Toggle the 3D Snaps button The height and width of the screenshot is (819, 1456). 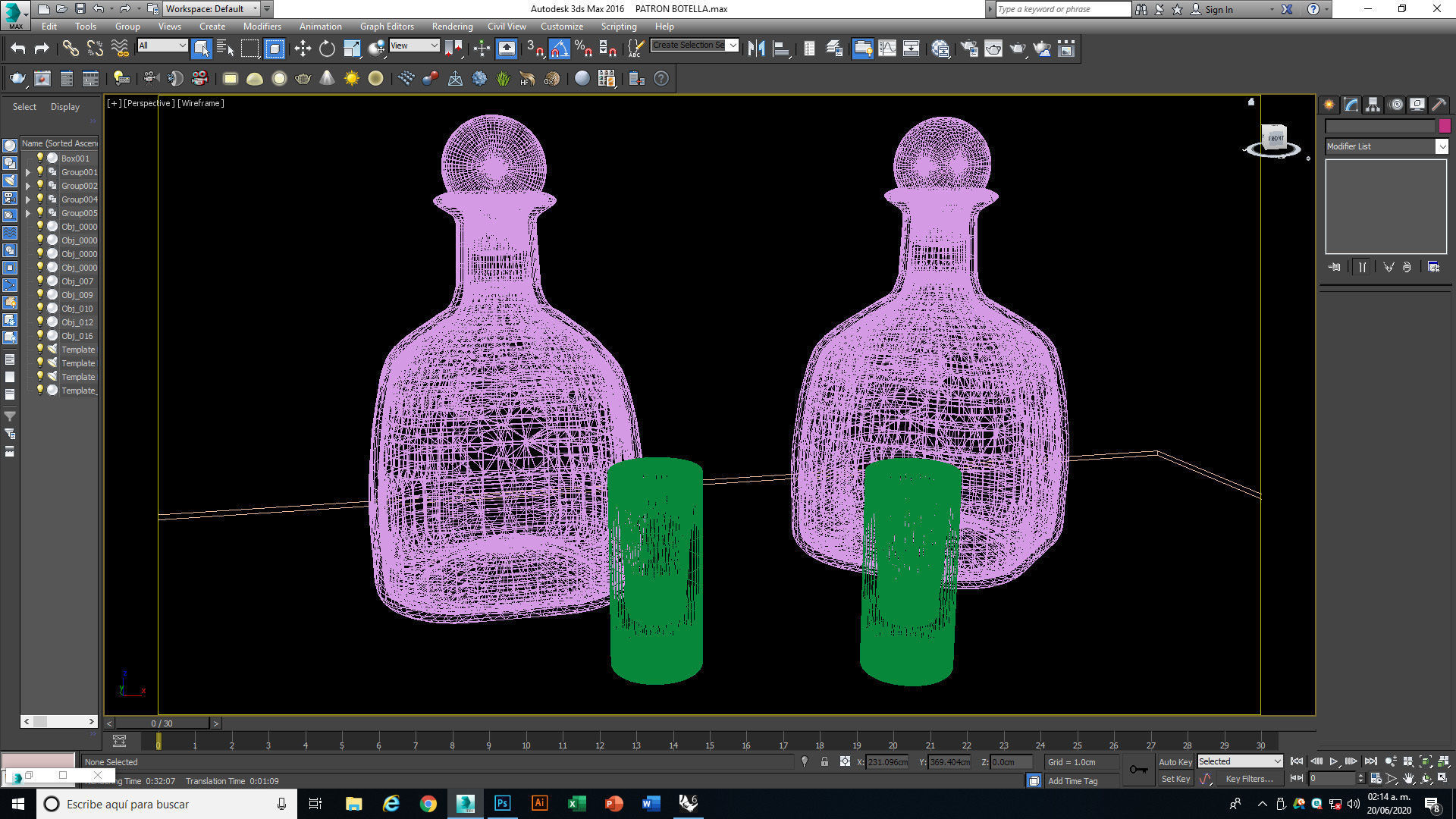535,49
